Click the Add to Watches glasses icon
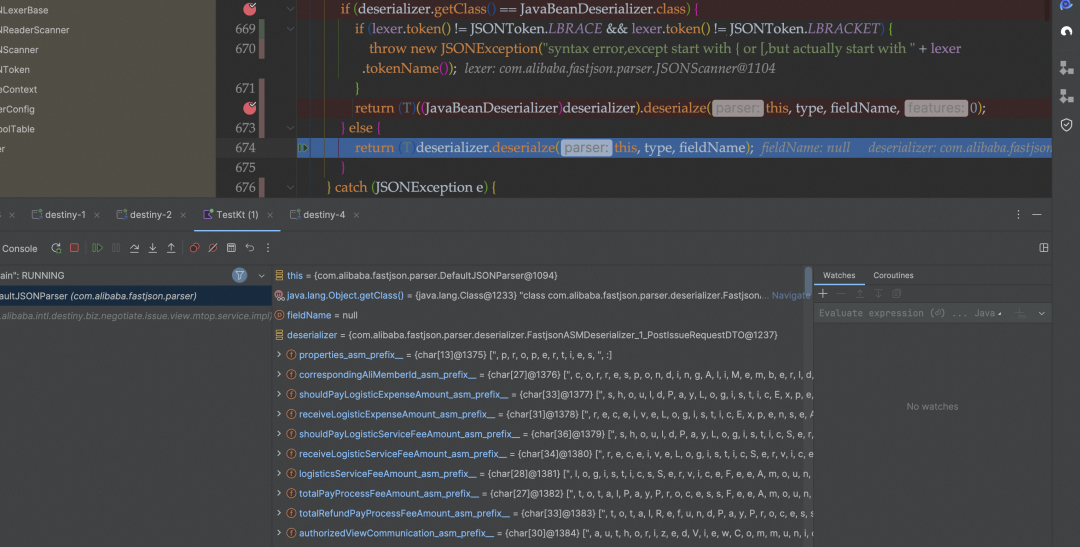 click(x=1021, y=313)
